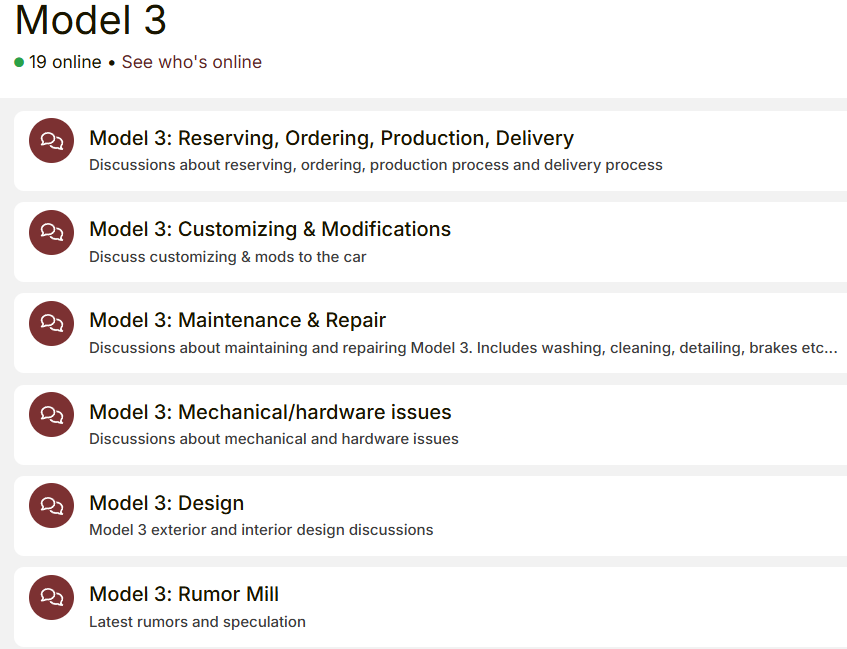
Task: Select the Model 3: Design forum title
Action: coord(166,503)
